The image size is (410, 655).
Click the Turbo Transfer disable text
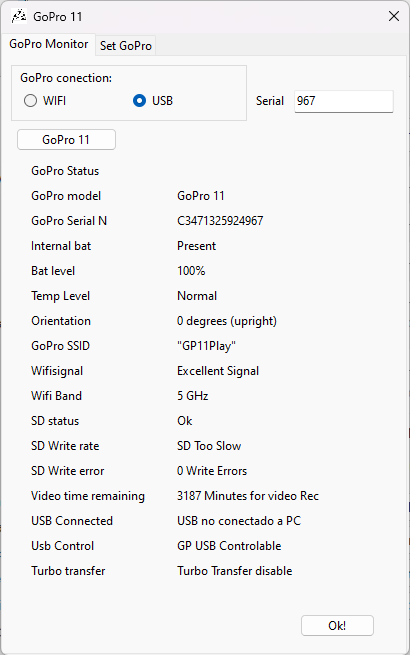[234, 571]
